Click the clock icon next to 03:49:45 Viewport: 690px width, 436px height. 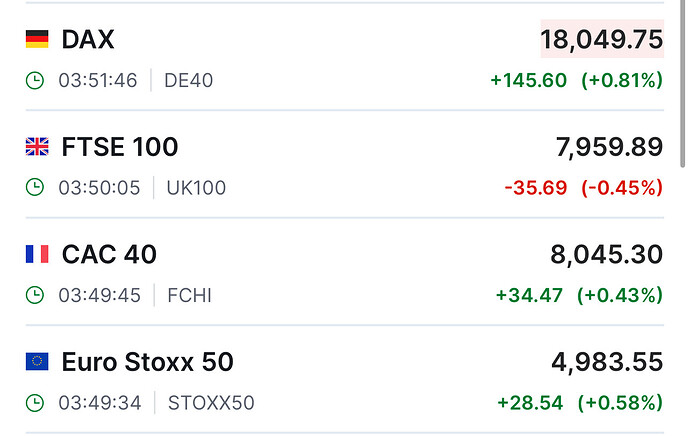35,295
